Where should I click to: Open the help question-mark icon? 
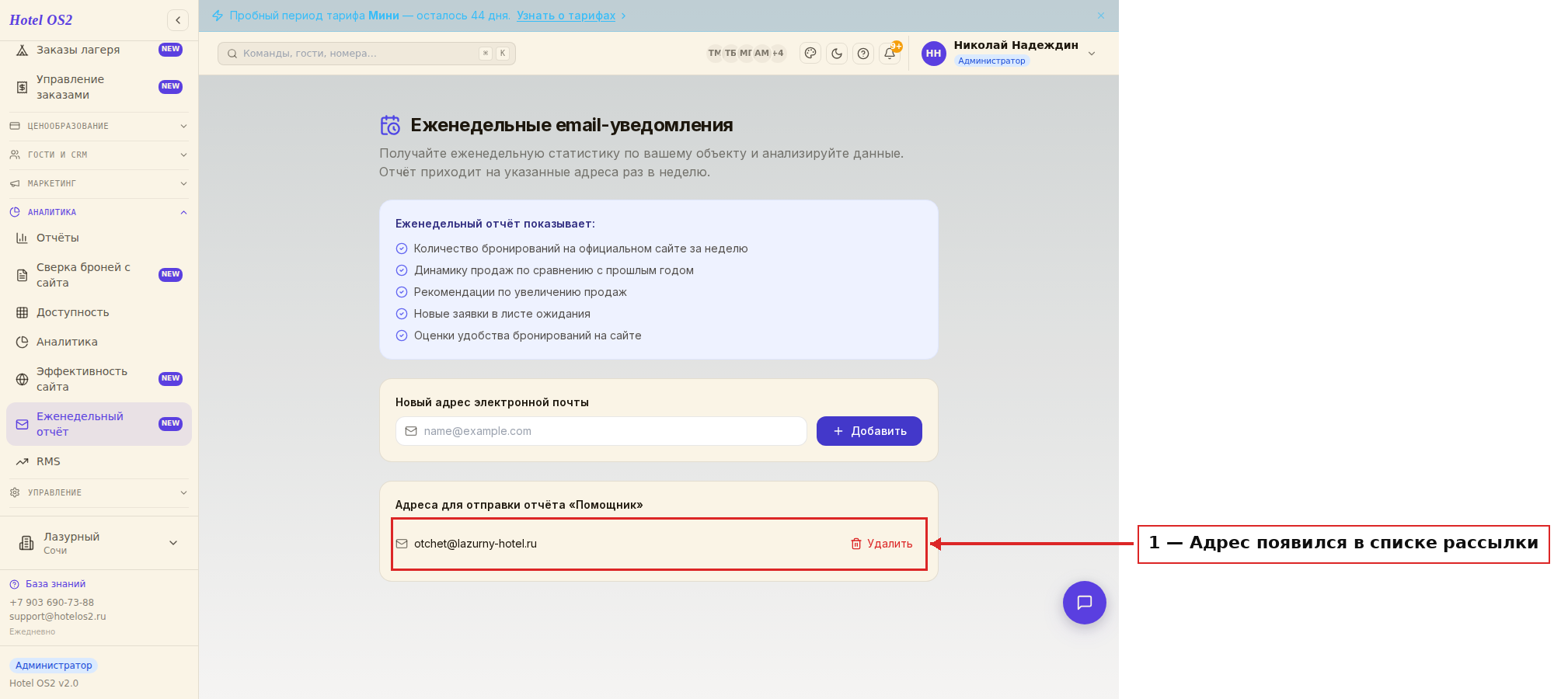[x=863, y=54]
